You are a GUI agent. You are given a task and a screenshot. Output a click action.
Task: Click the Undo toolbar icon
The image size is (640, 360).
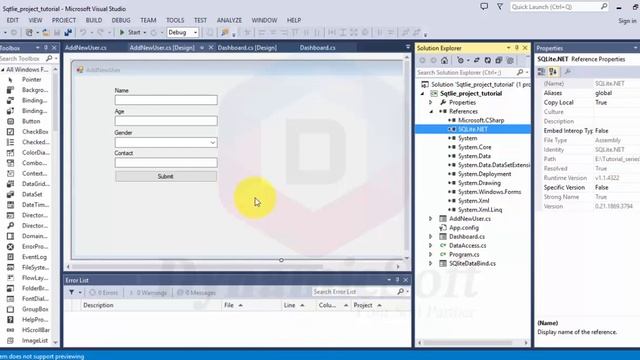83,32
